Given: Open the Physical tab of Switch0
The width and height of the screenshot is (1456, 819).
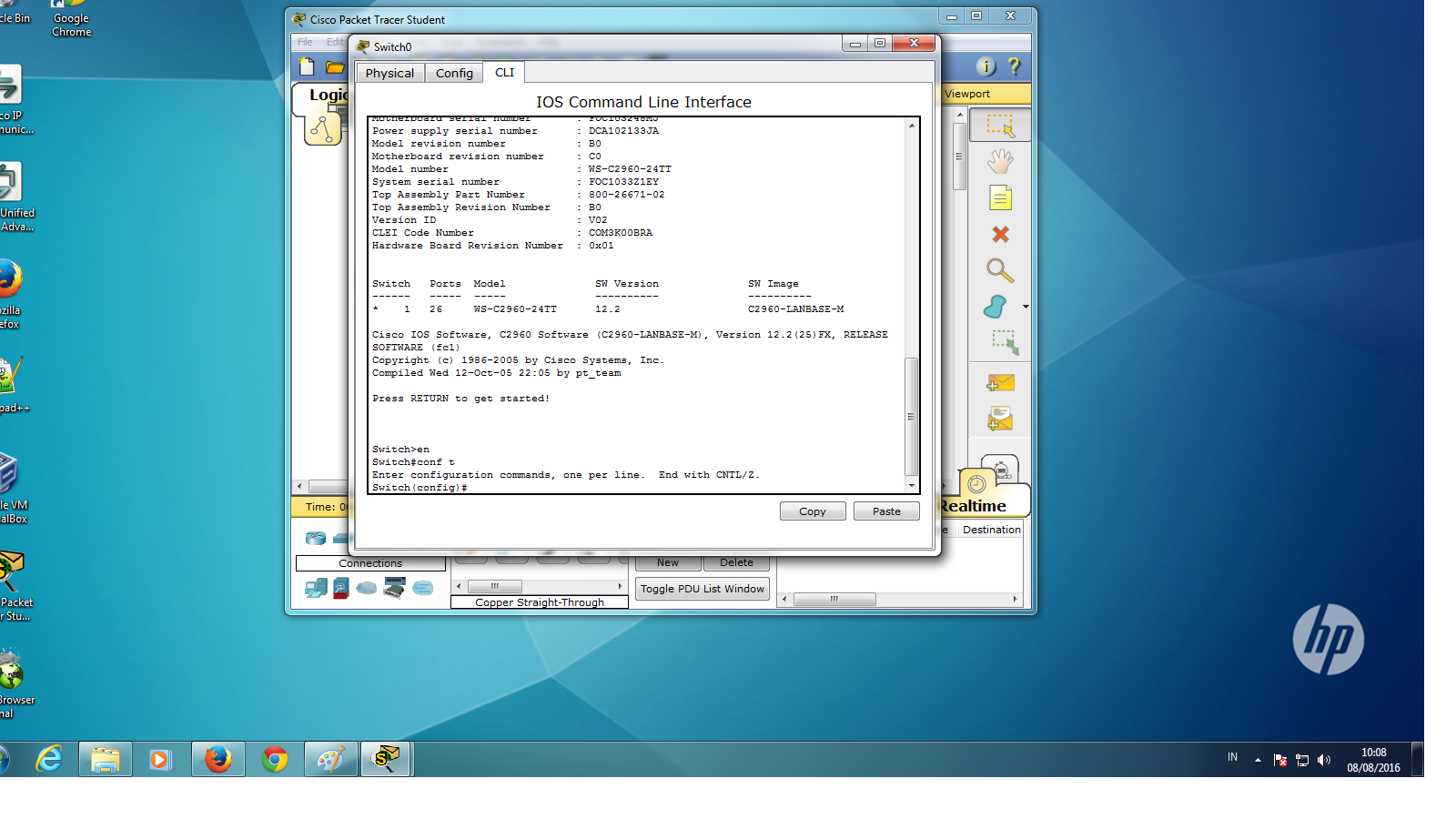Looking at the screenshot, I should click(389, 73).
